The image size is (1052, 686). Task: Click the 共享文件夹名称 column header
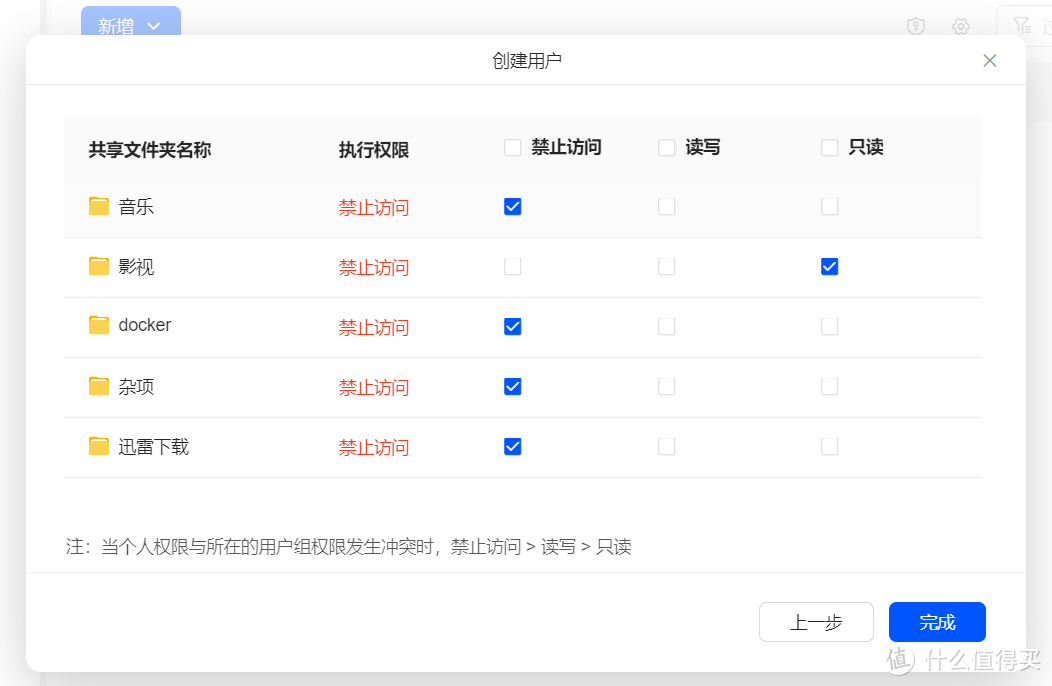[150, 150]
